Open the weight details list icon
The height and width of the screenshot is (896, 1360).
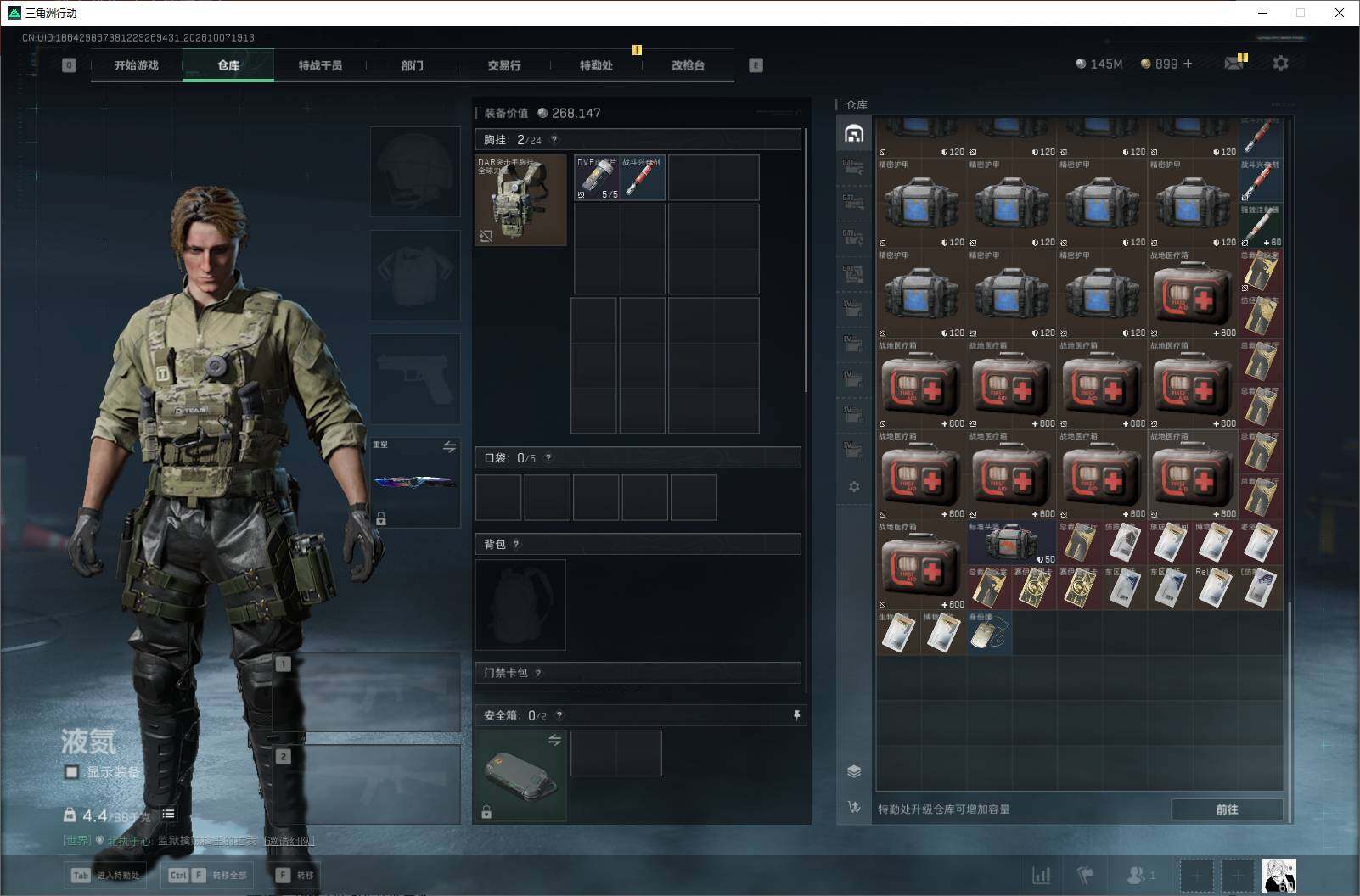pyautogui.click(x=169, y=815)
